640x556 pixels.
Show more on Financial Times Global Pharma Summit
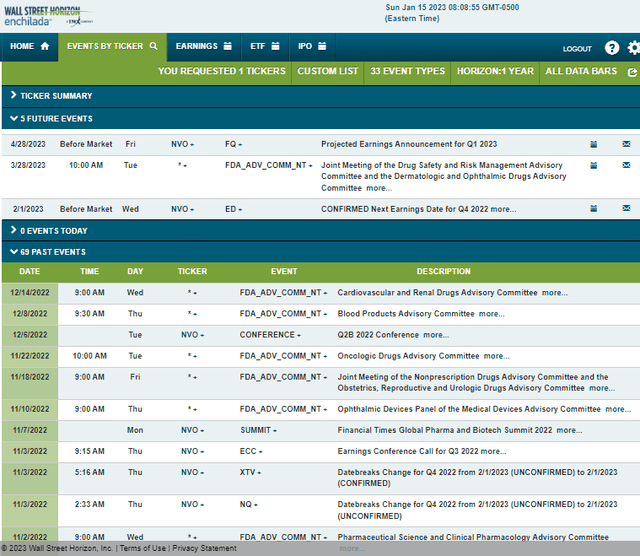(x=569, y=430)
